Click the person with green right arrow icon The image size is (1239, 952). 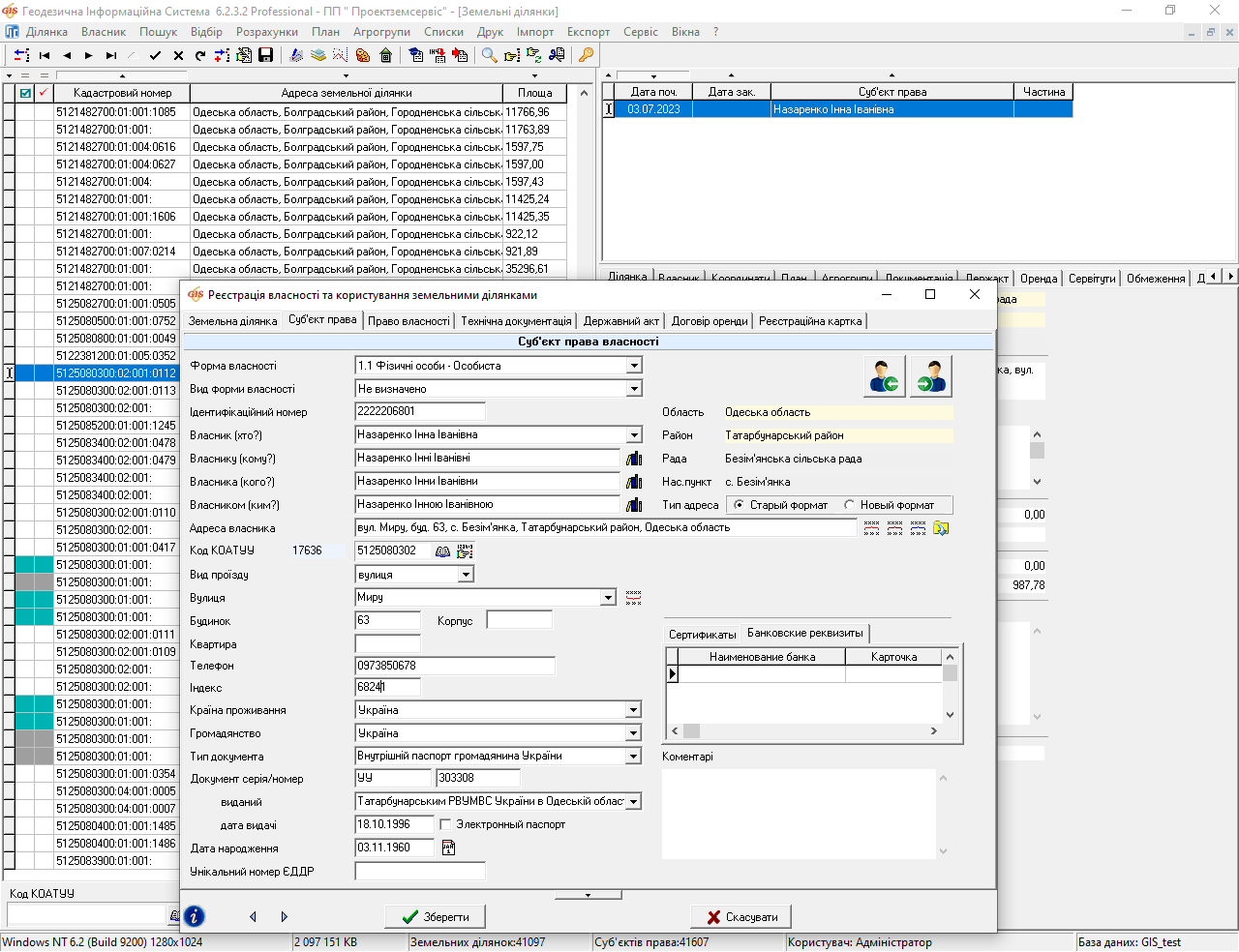(930, 376)
